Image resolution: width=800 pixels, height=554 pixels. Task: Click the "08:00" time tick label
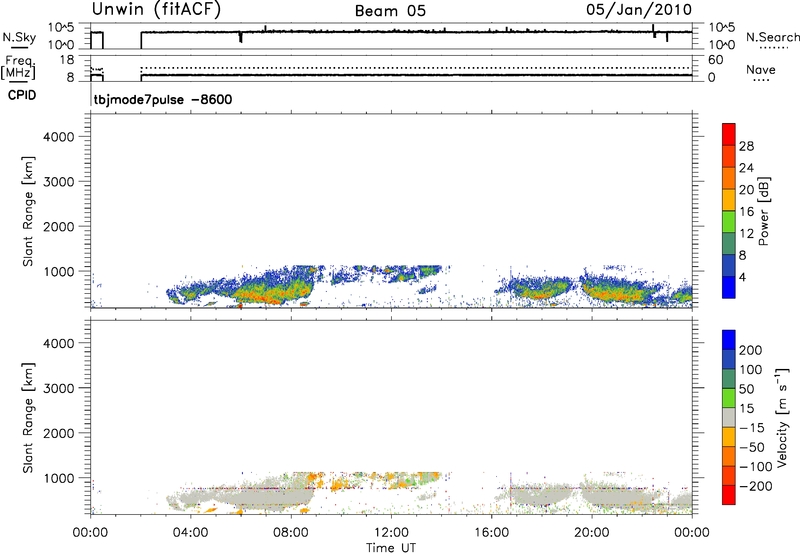click(x=291, y=533)
